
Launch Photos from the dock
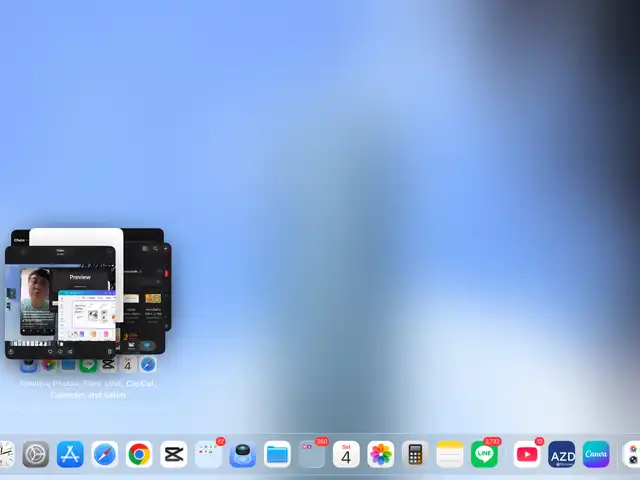[381, 455]
